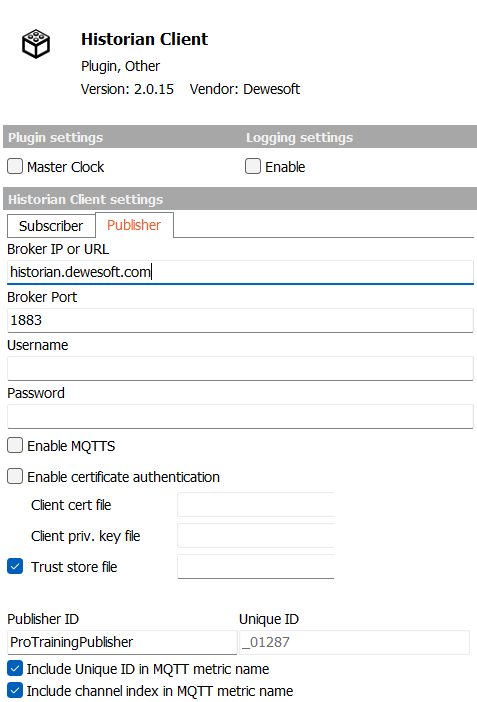This screenshot has height=702, width=477.
Task: Click the Historian Client plugin cube icon
Action: click(x=36, y=44)
